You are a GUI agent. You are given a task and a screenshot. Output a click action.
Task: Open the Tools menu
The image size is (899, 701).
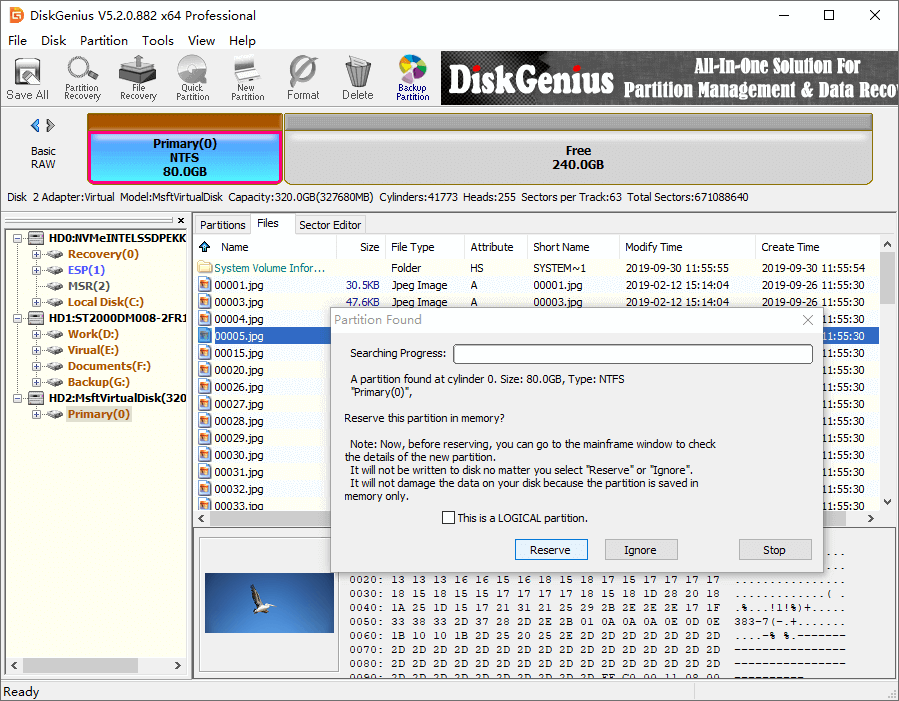pyautogui.click(x=158, y=41)
